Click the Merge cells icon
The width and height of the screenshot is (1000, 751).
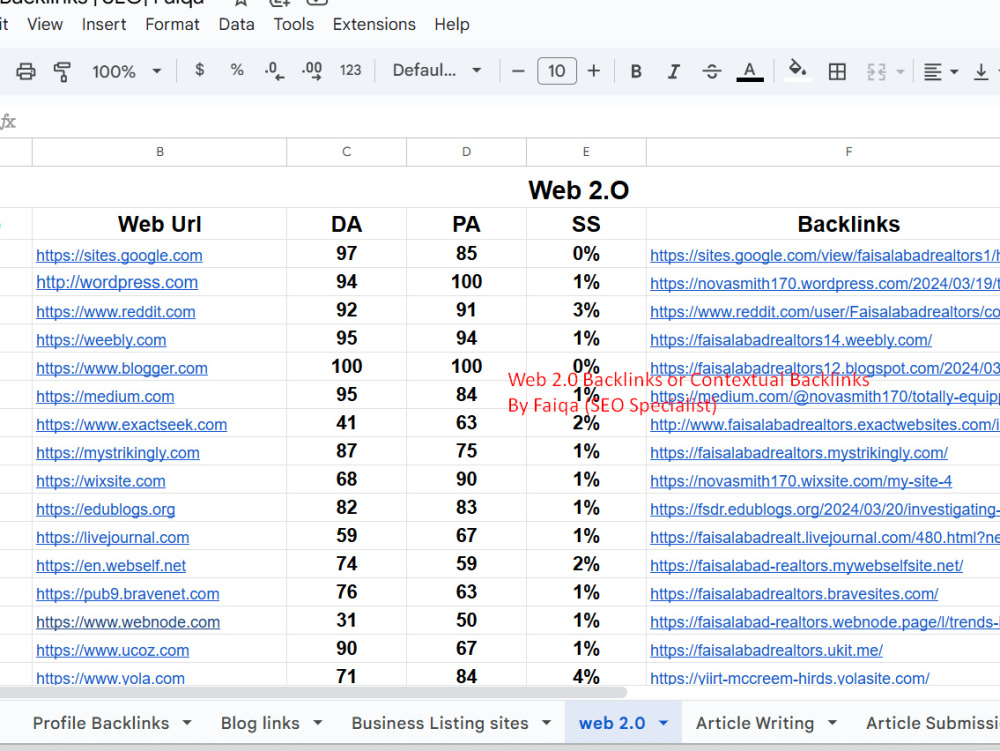pos(876,71)
